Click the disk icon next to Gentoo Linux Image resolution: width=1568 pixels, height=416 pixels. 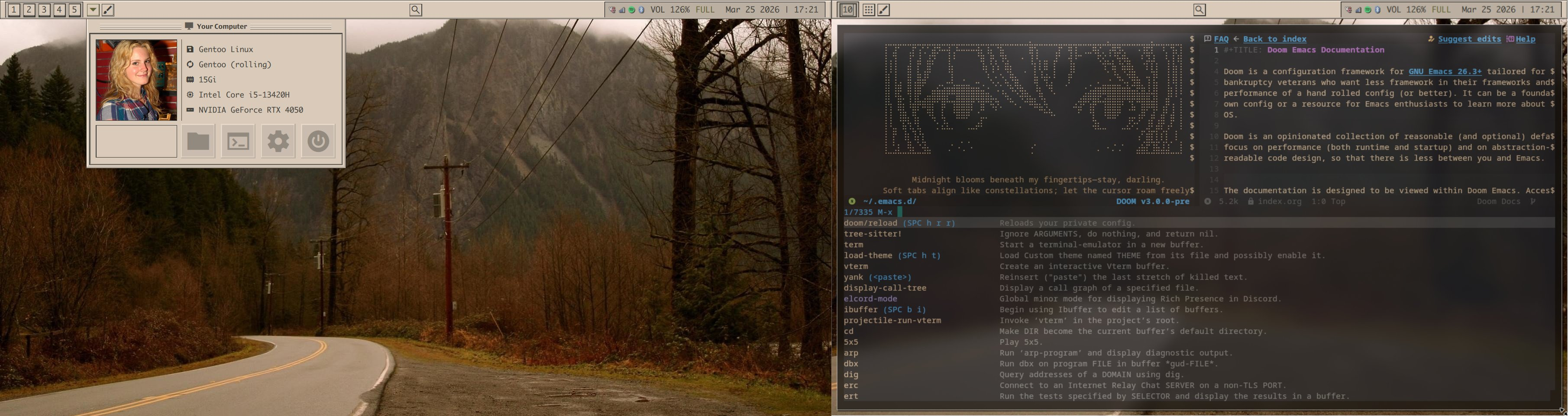pyautogui.click(x=190, y=49)
